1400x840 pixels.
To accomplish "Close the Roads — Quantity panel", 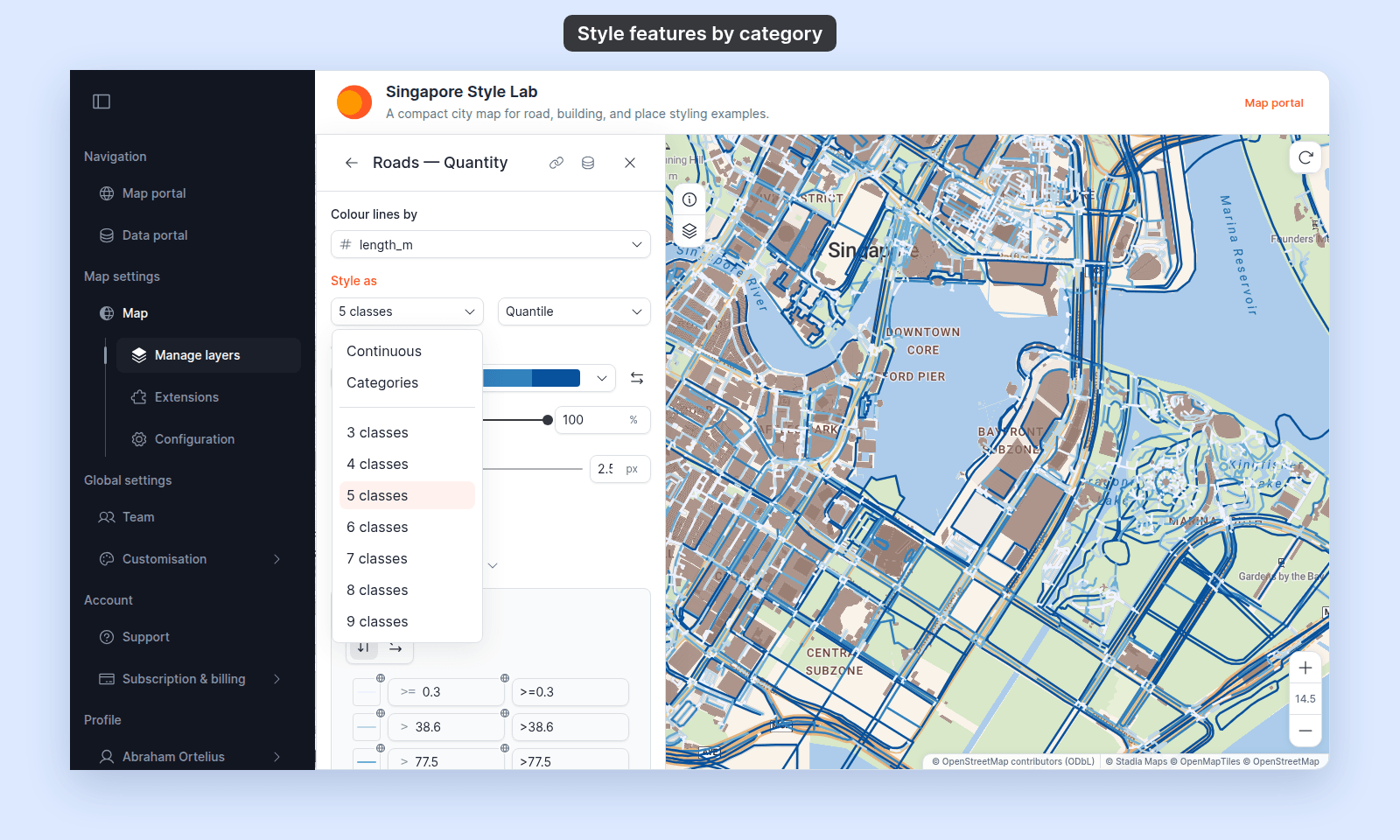I will pos(630,163).
